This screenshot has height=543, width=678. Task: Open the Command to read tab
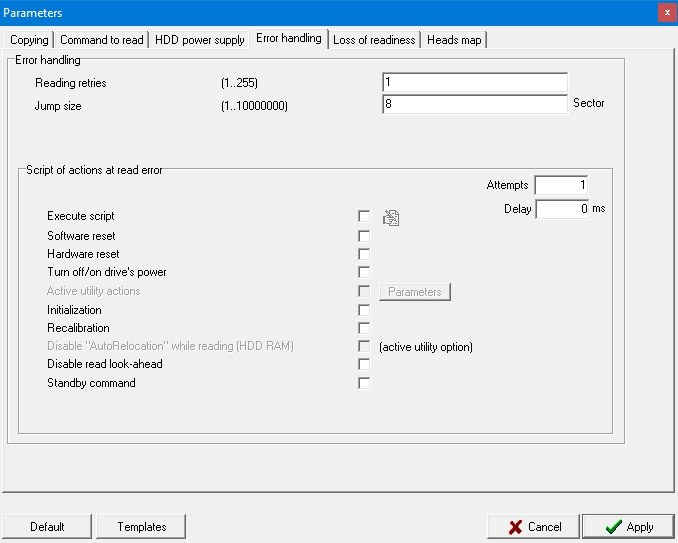click(x=102, y=40)
